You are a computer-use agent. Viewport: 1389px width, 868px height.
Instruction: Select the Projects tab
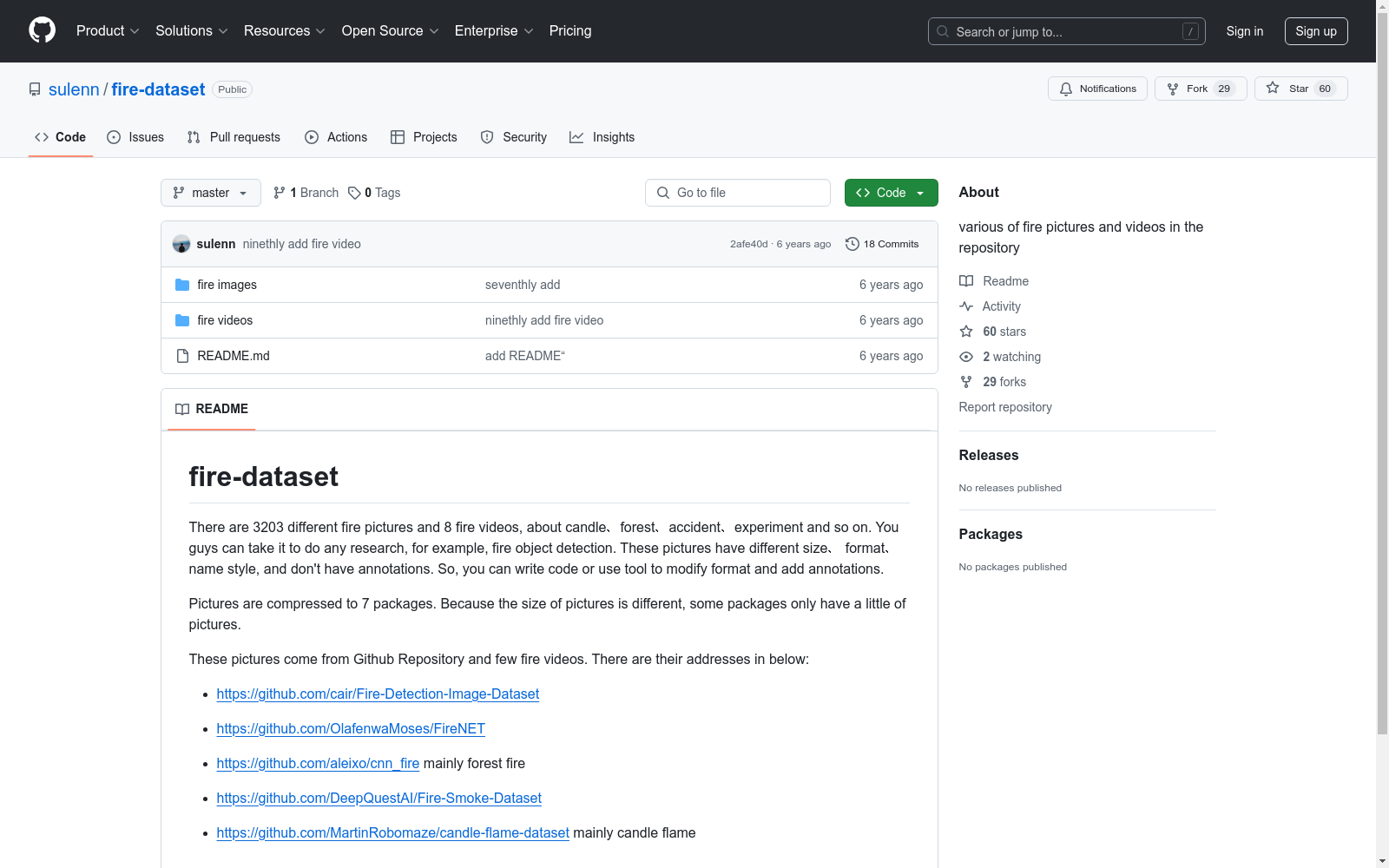point(424,137)
